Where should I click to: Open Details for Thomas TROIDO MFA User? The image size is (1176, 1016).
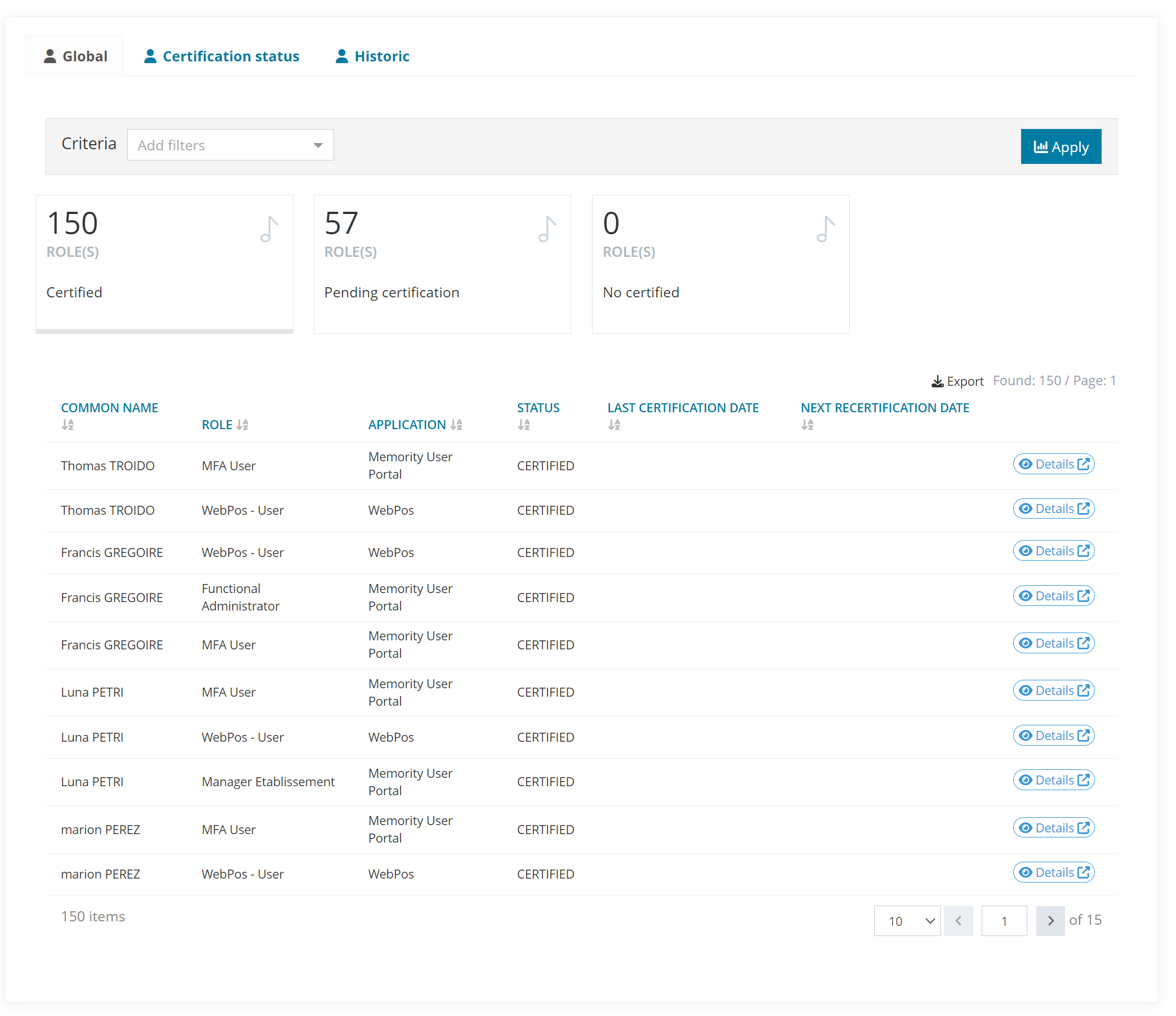point(1053,464)
